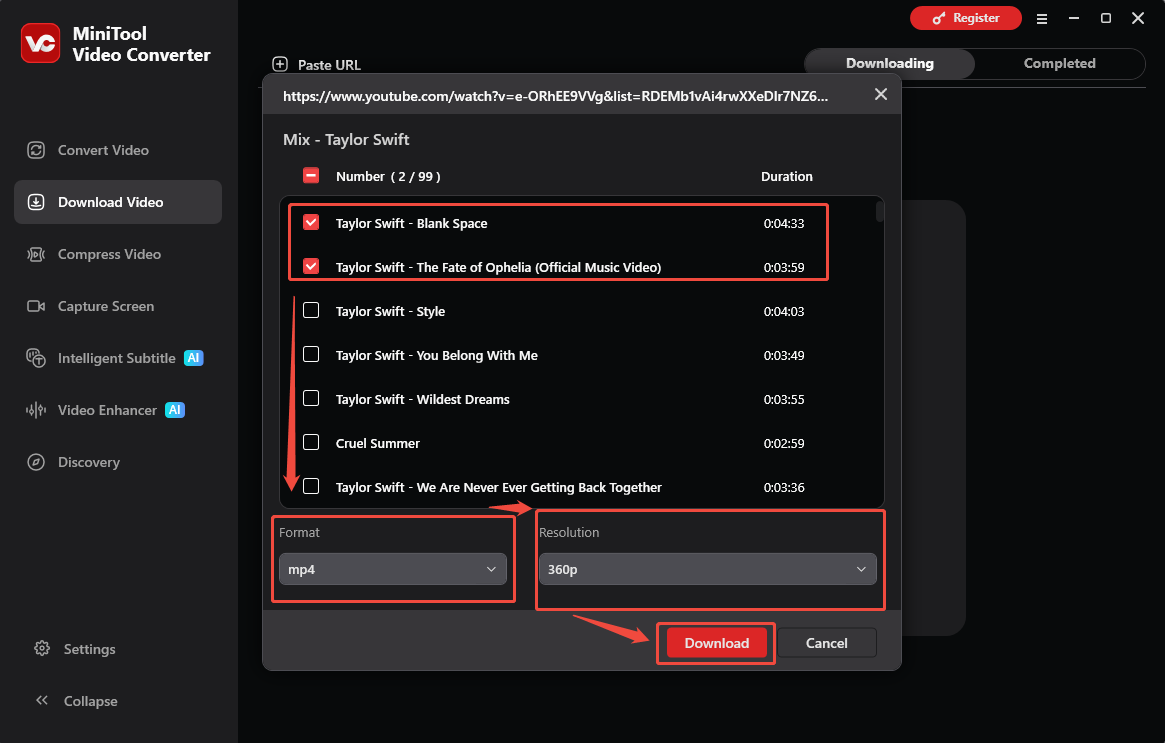Click the AI badge beside Intelligent Subtitle
The height and width of the screenshot is (743, 1165).
pyautogui.click(x=193, y=358)
